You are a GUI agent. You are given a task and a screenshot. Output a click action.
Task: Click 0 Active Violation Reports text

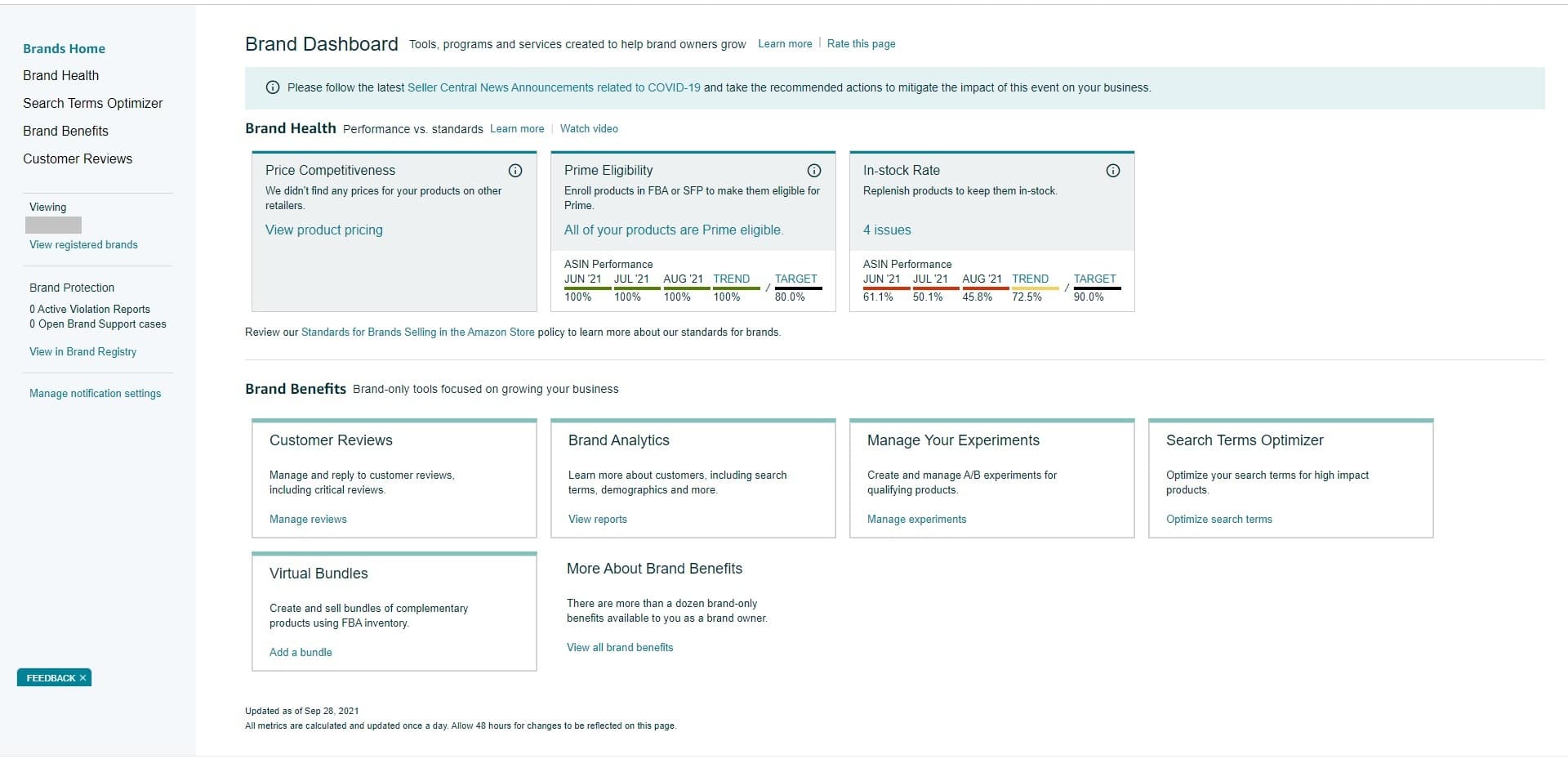(90, 309)
